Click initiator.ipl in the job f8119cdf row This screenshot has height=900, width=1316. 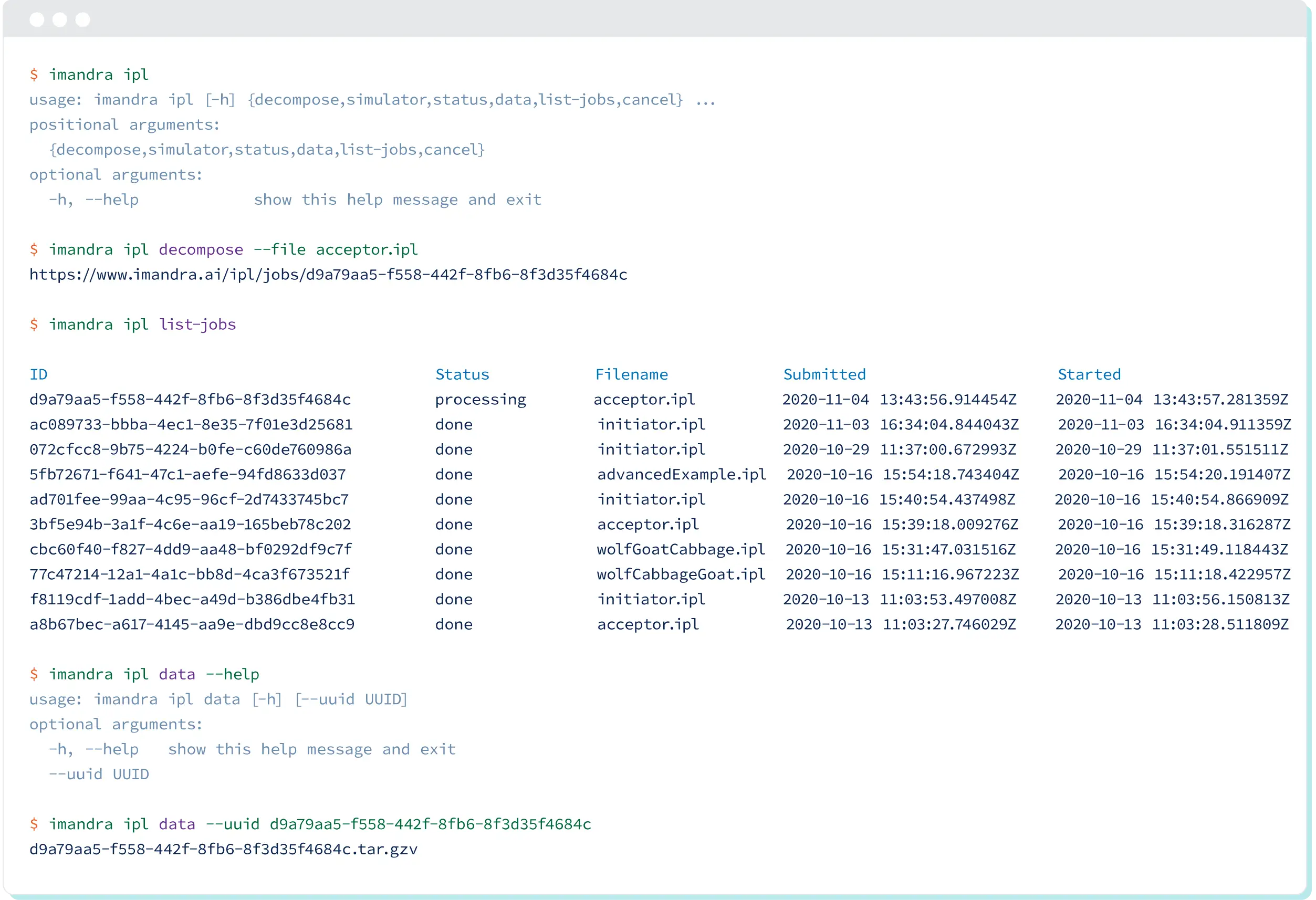tap(652, 600)
